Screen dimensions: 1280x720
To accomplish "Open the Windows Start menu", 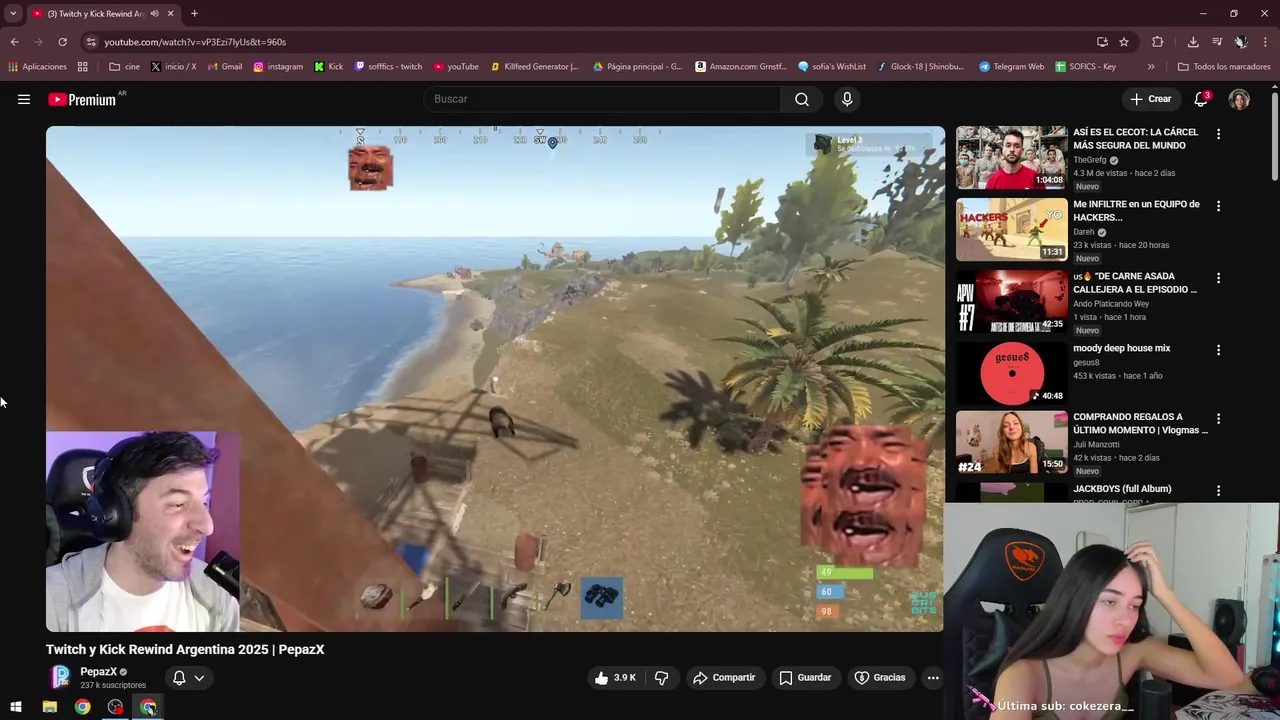I will tap(16, 707).
